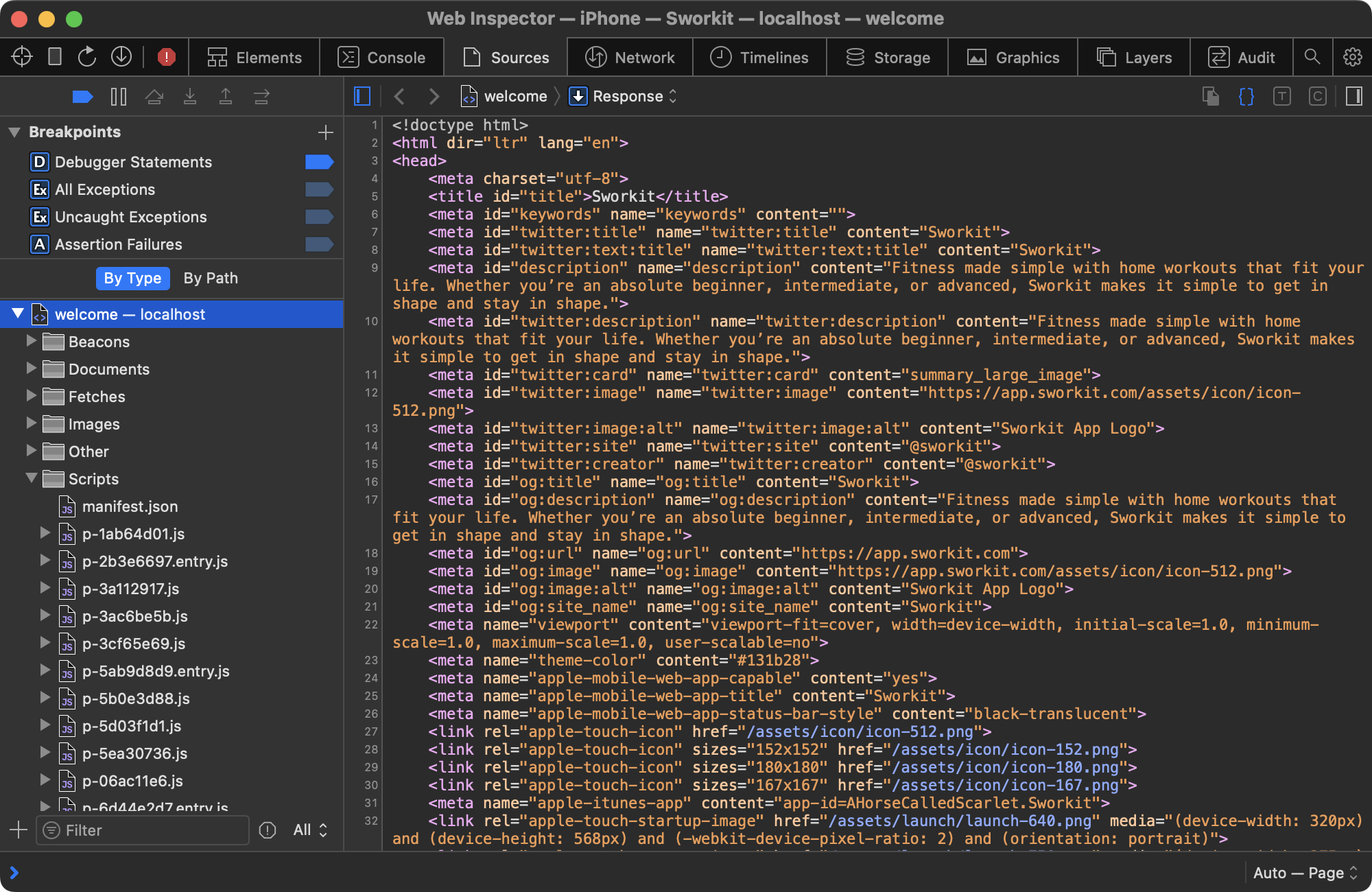Add a new breakpoint with plus button
1372x892 pixels.
pyautogui.click(x=326, y=132)
